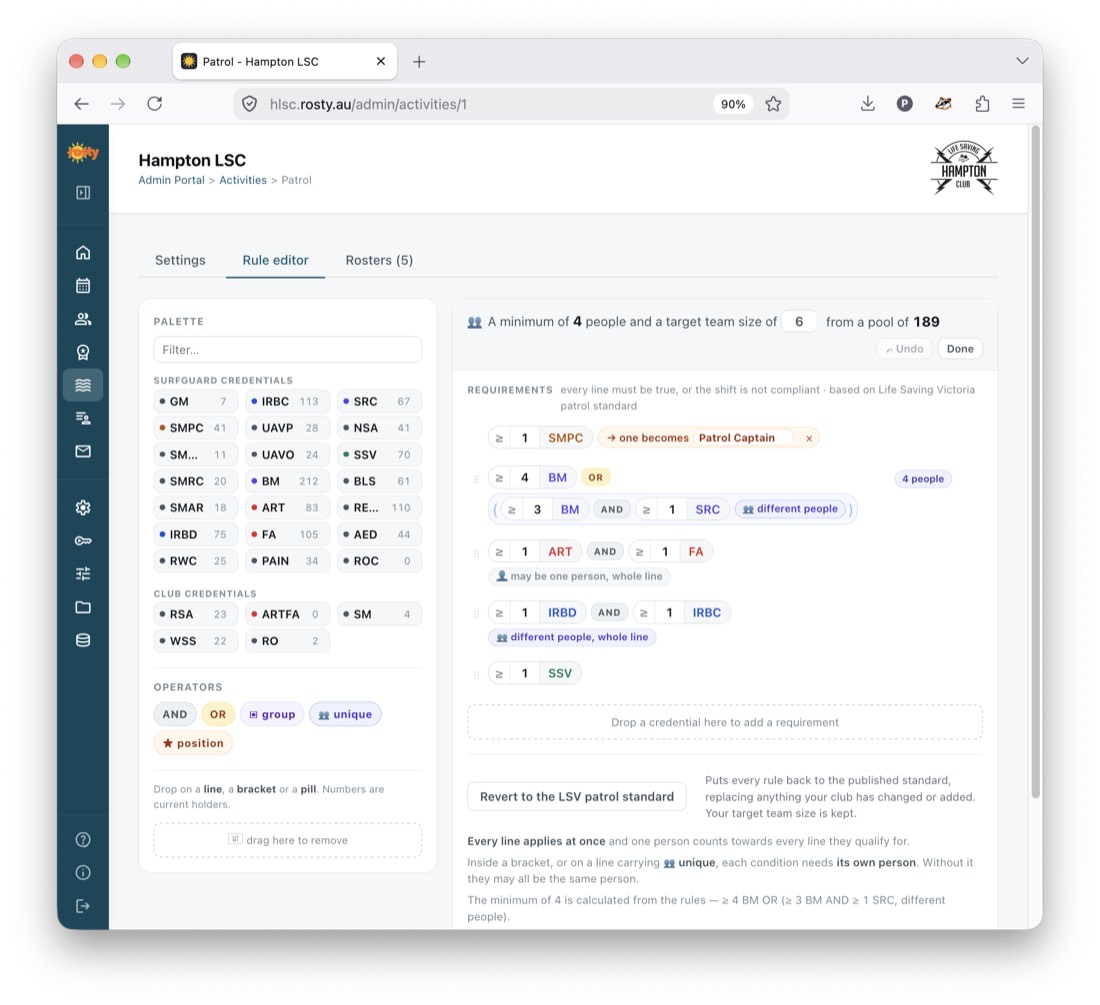This screenshot has height=1005, width=1100.
Task: Click the Activities breadcrumb link
Action: coord(243,180)
